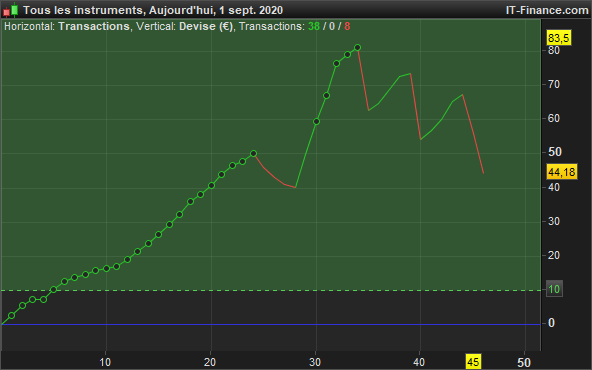This screenshot has height=370, width=592.
Task: Click the data point at transaction 32 near 76
Action: 336,63
